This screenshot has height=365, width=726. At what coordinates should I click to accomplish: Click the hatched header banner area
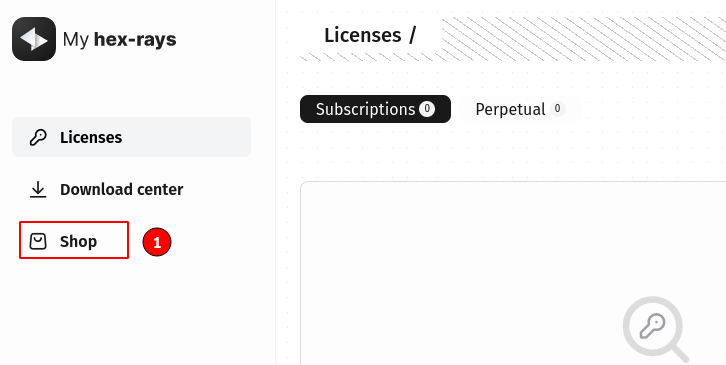point(583,39)
